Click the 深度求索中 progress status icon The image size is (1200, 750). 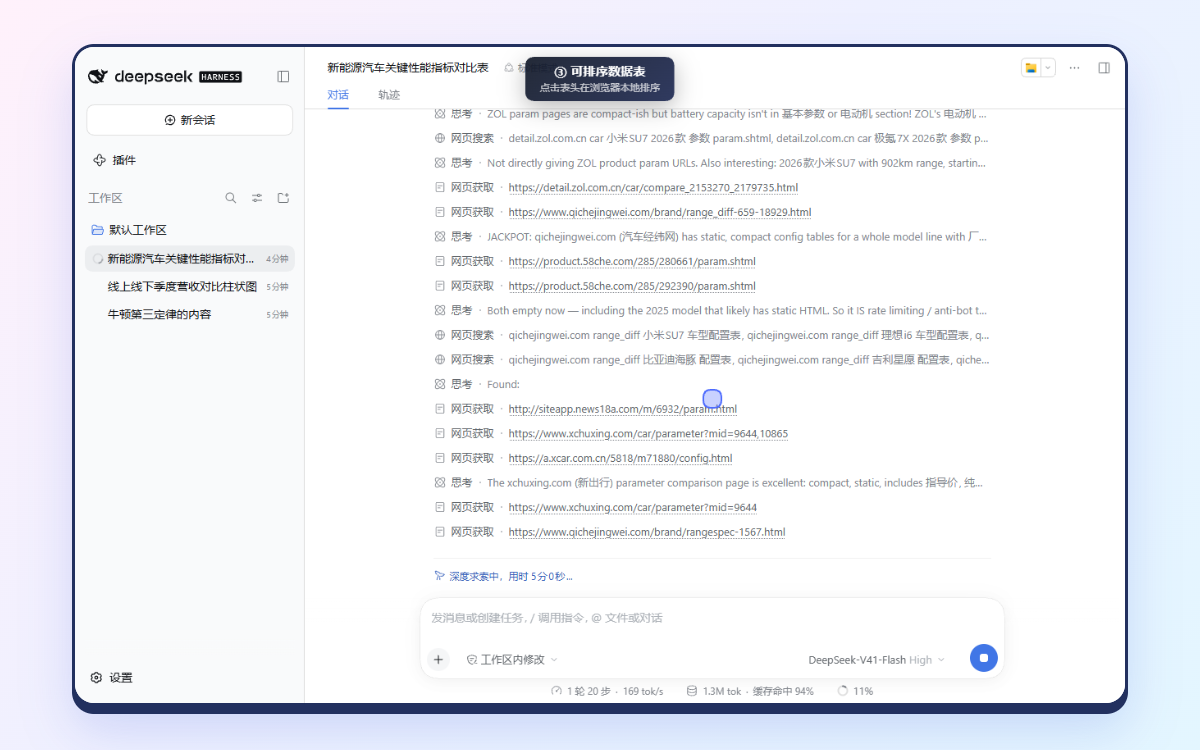click(439, 576)
